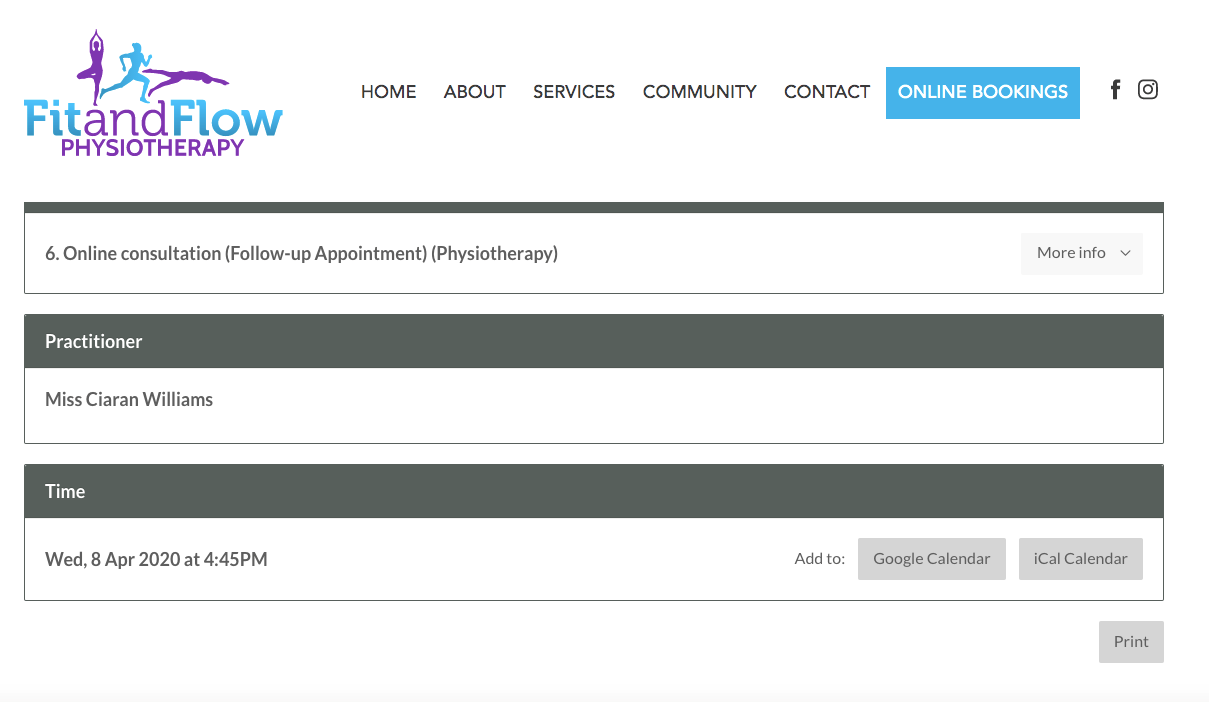
Task: Open the Facebook page icon
Action: (x=1114, y=89)
